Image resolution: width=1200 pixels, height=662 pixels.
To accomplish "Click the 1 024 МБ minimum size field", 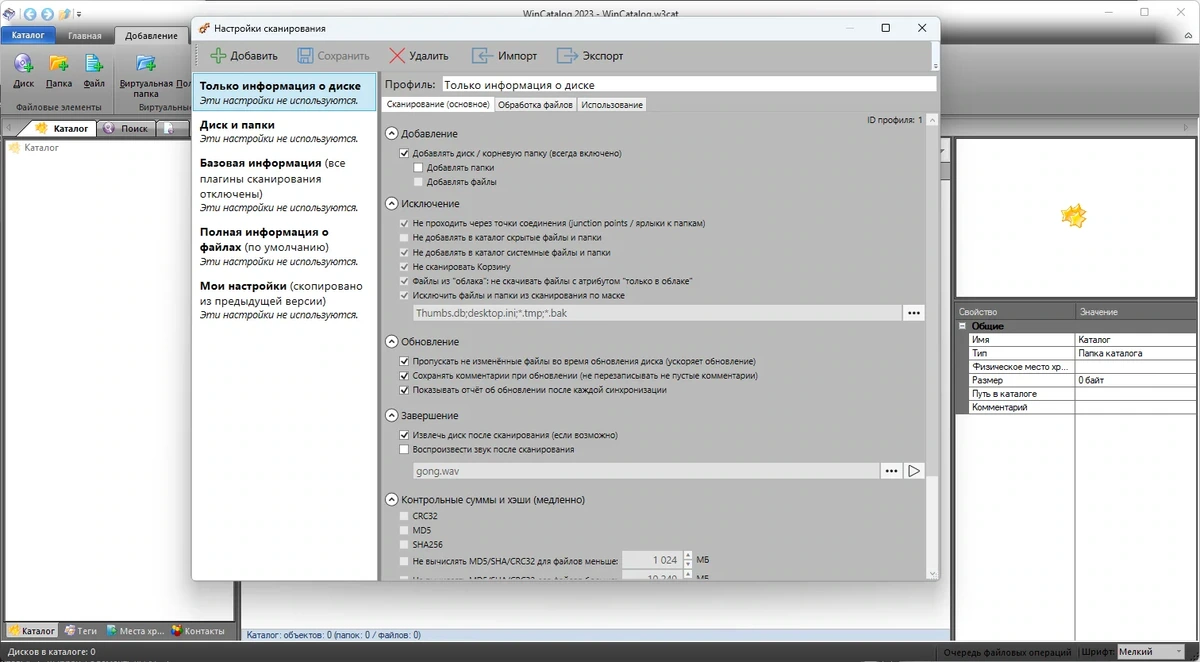I will pyautogui.click(x=651, y=560).
